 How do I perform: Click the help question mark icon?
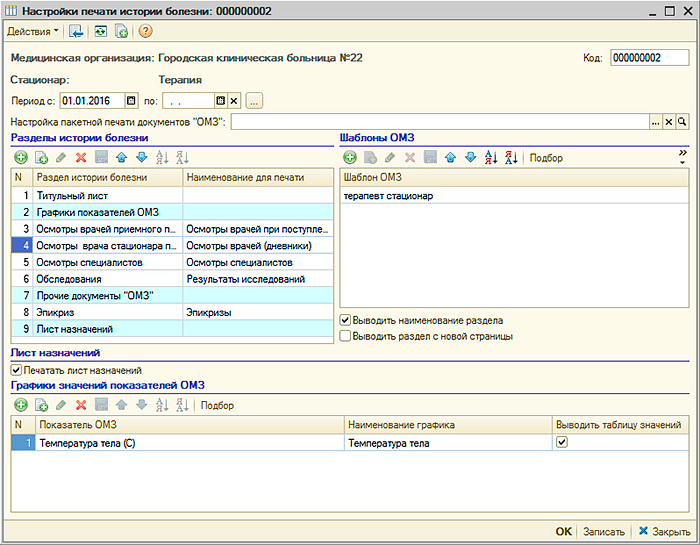145,32
